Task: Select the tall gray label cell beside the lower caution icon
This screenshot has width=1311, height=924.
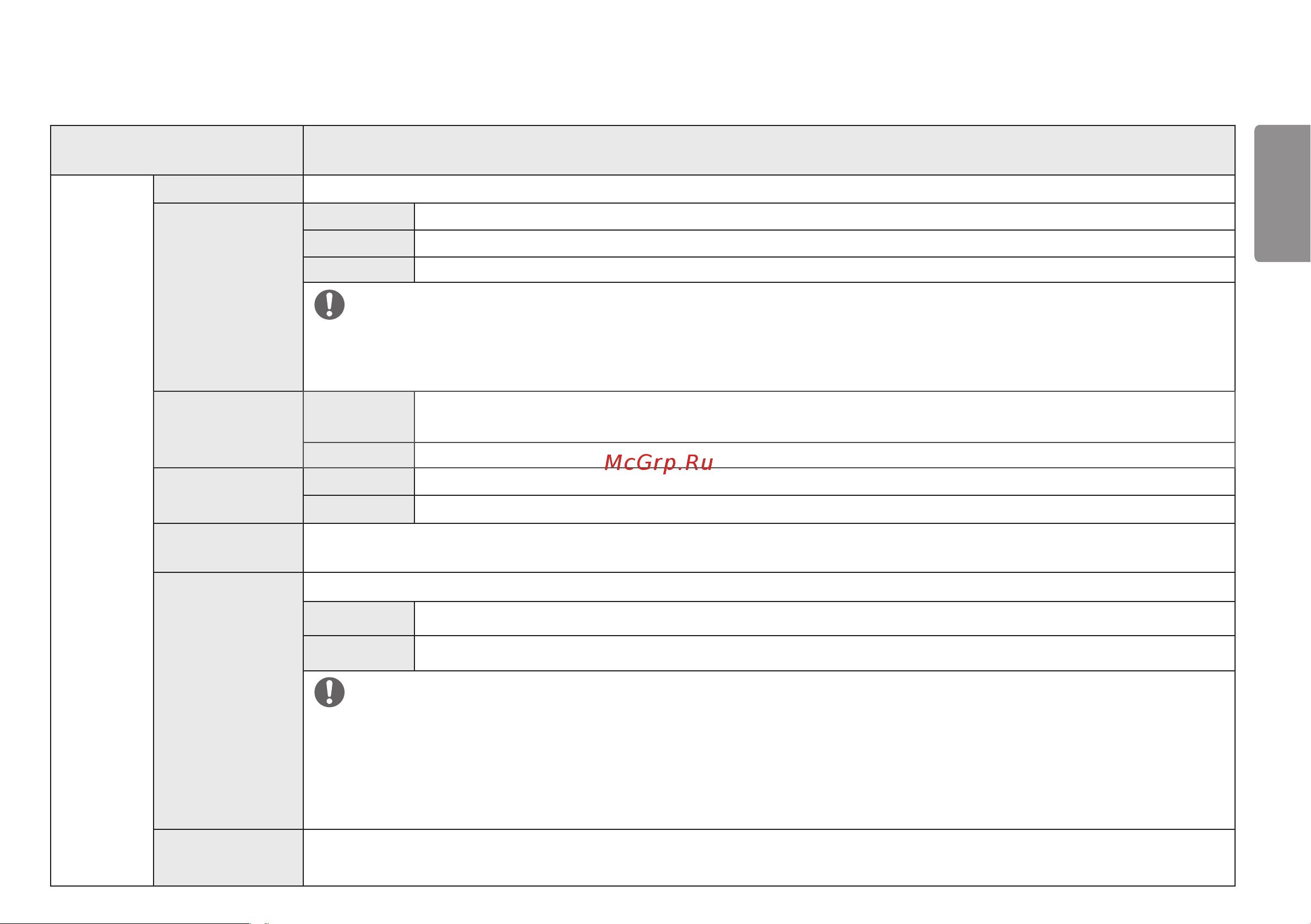Action: (x=228, y=701)
